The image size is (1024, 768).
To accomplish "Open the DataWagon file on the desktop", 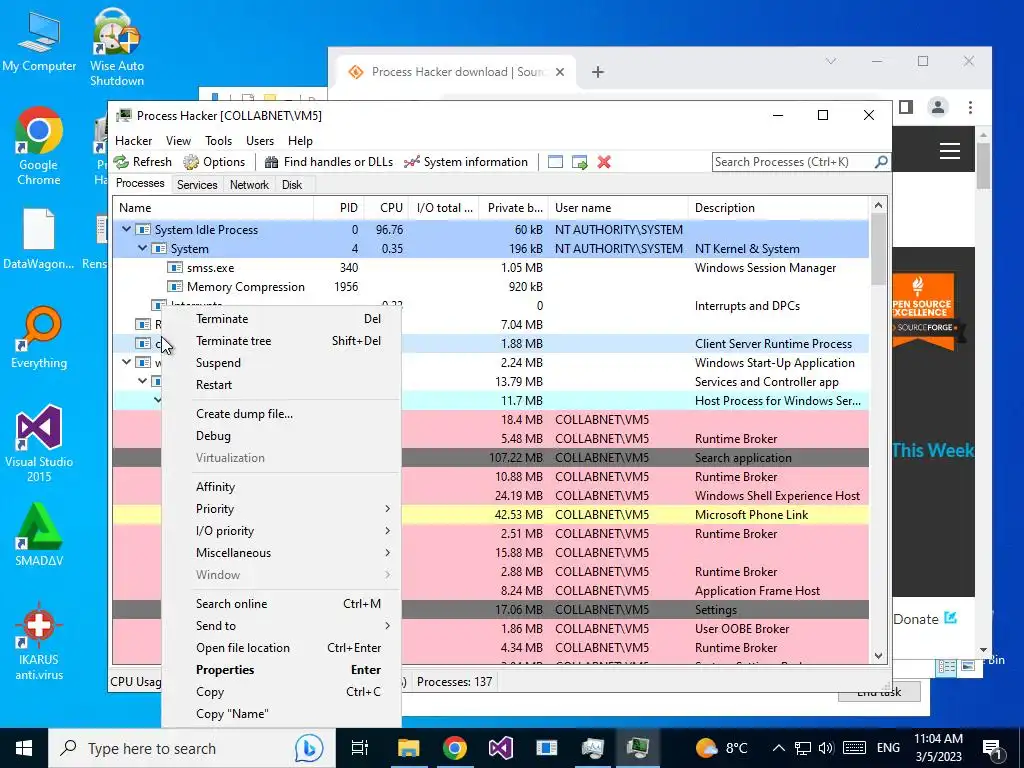I will (x=39, y=239).
